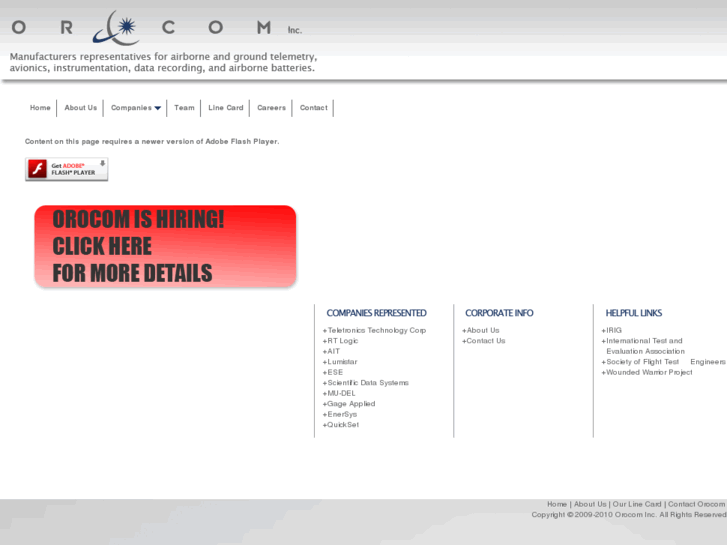This screenshot has height=545, width=727.
Task: Open the About Us menu item
Action: pyautogui.click(x=81, y=108)
